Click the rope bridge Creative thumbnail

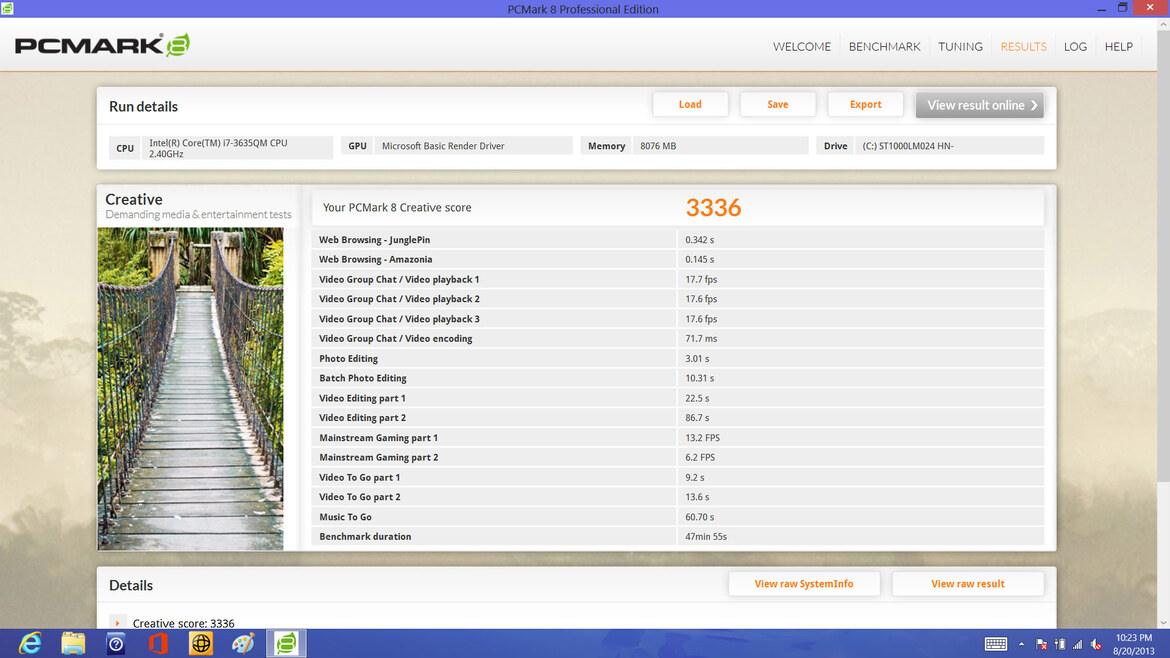coord(190,389)
